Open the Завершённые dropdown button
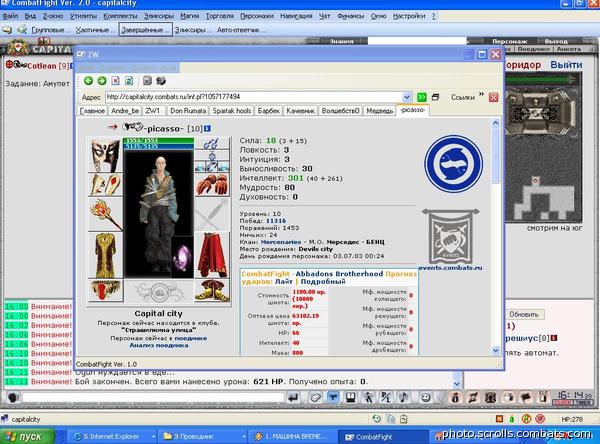 coord(145,30)
